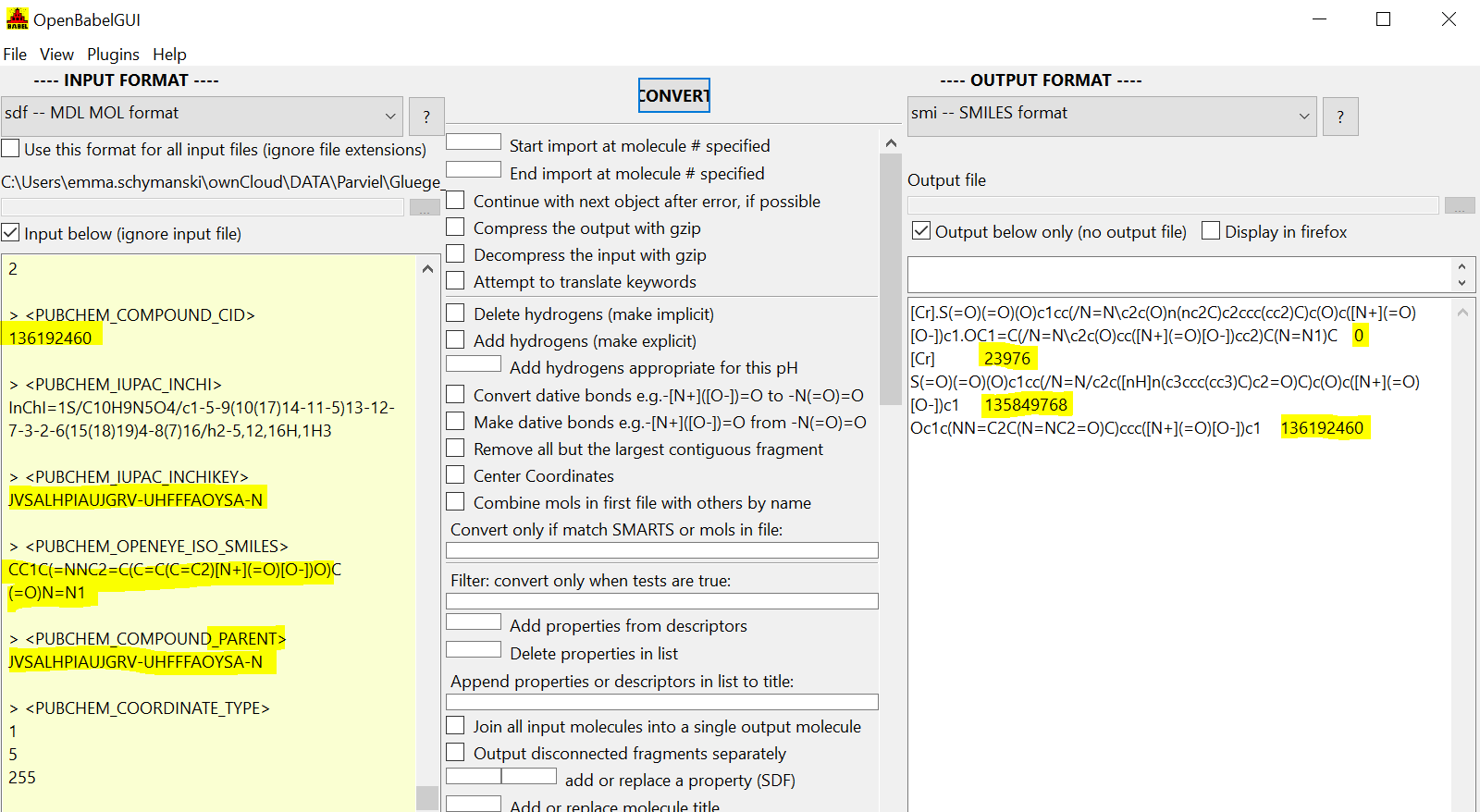The width and height of the screenshot is (1480, 812).
Task: Open output format info question mark button
Action: click(x=1340, y=117)
